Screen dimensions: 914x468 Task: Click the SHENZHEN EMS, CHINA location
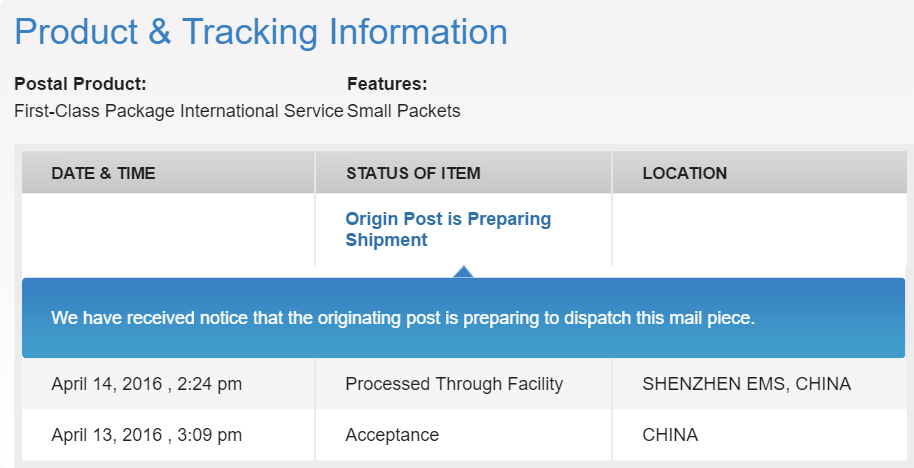tap(746, 384)
